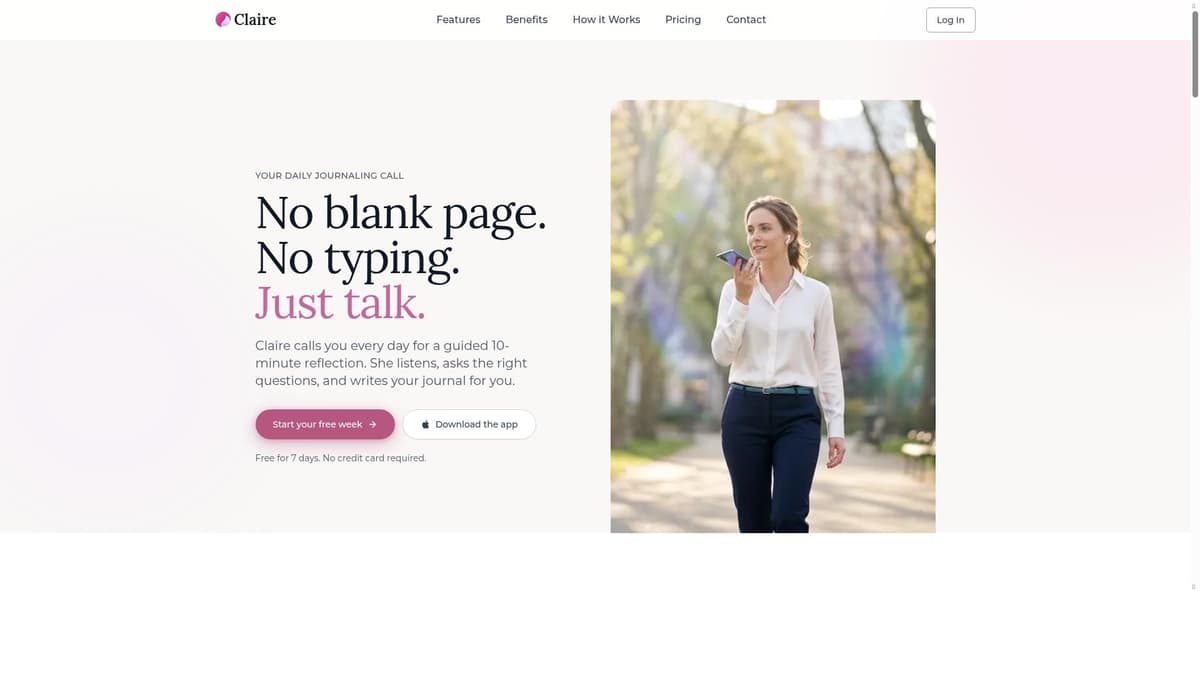Click the Log In button
This screenshot has width=1200, height=675.
tap(950, 20)
